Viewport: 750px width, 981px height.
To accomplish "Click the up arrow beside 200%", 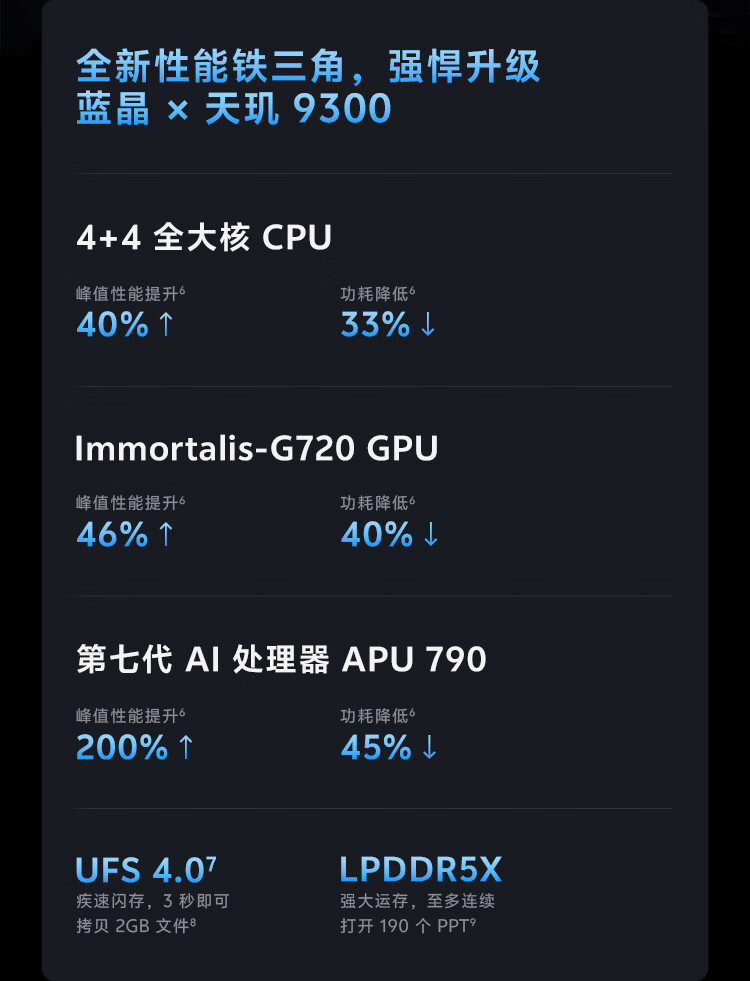I will click(185, 748).
